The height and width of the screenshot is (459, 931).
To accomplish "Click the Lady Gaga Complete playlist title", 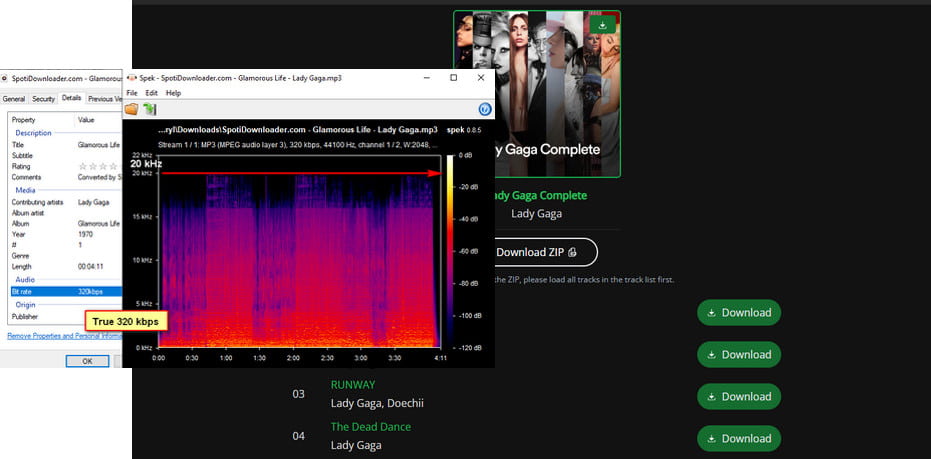I will (x=537, y=195).
